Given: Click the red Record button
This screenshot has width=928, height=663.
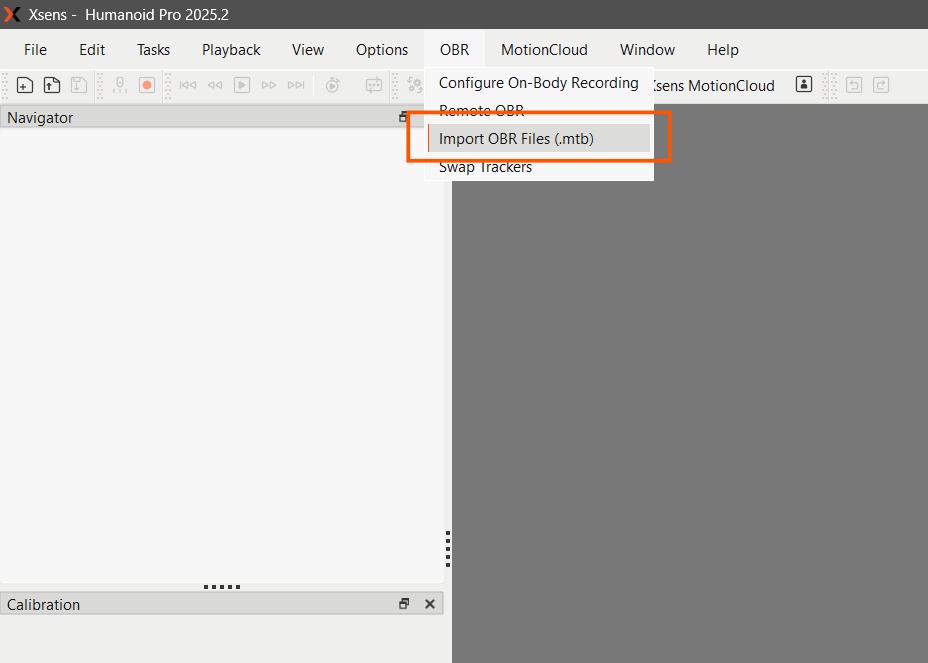Looking at the screenshot, I should 147,85.
